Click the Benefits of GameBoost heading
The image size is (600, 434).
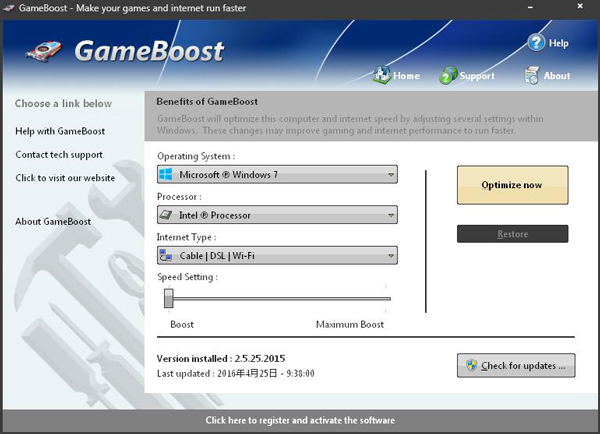[x=207, y=101]
